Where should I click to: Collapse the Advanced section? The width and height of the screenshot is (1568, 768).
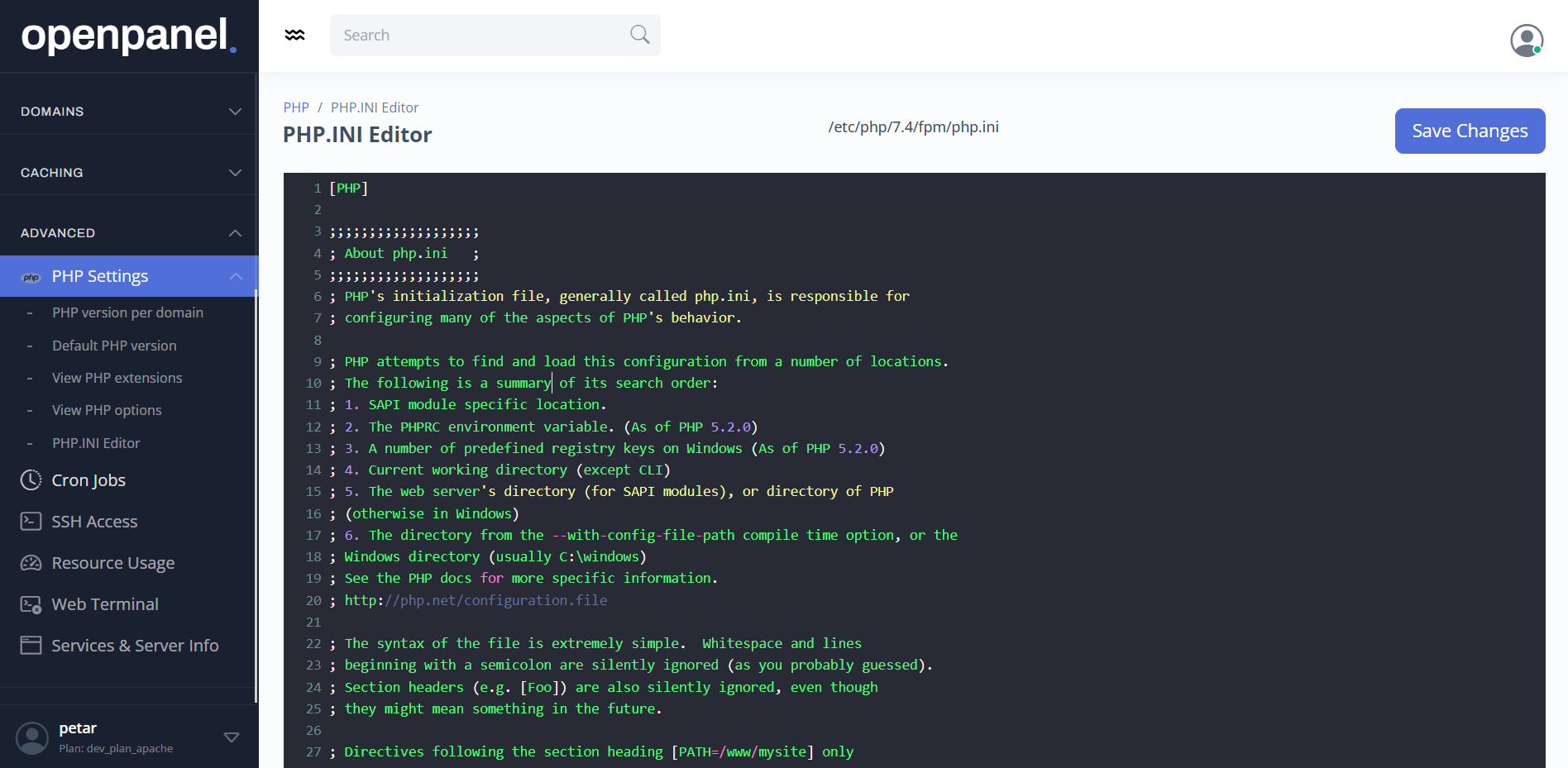coord(235,233)
